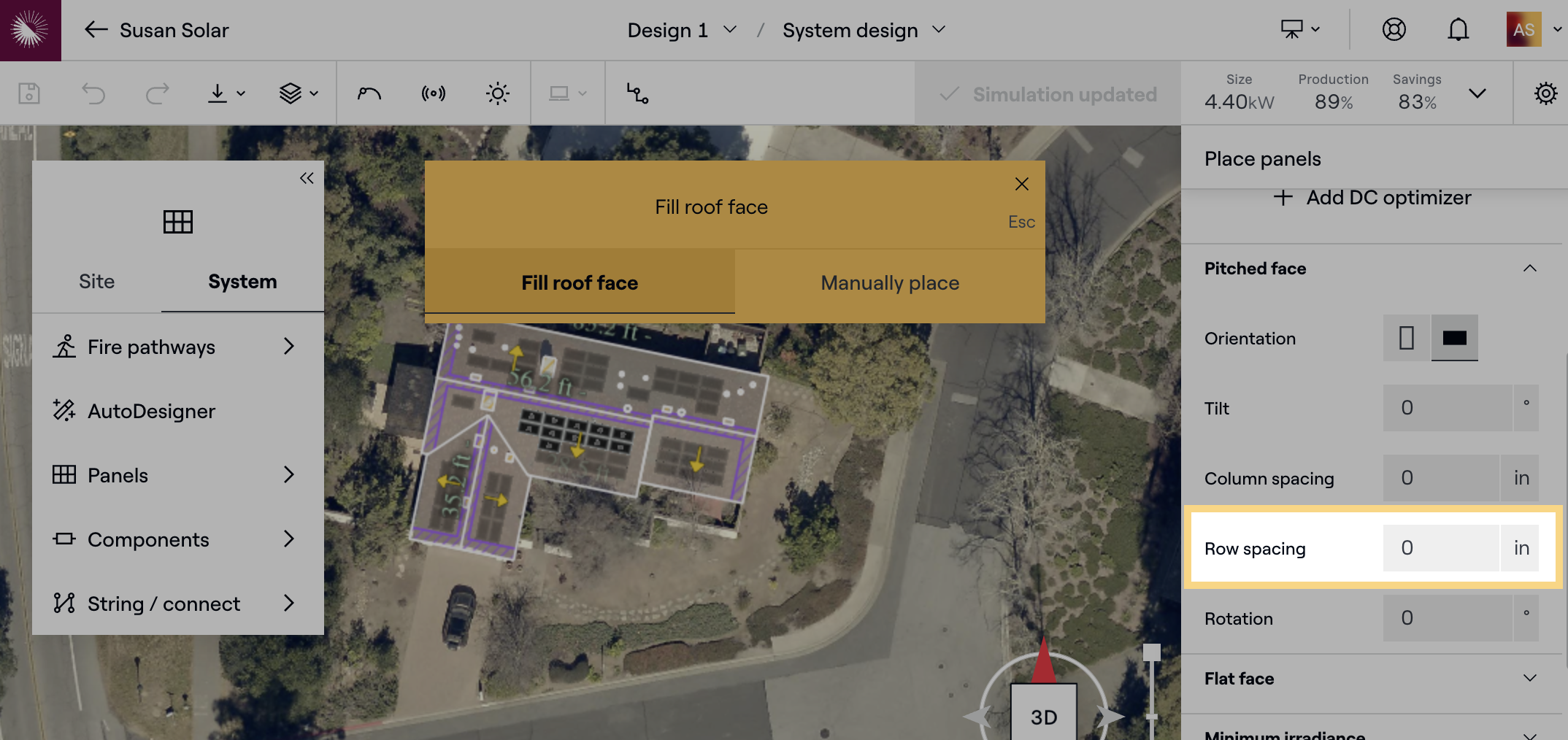
Task: Click the signal broadcast icon
Action: coord(434,93)
